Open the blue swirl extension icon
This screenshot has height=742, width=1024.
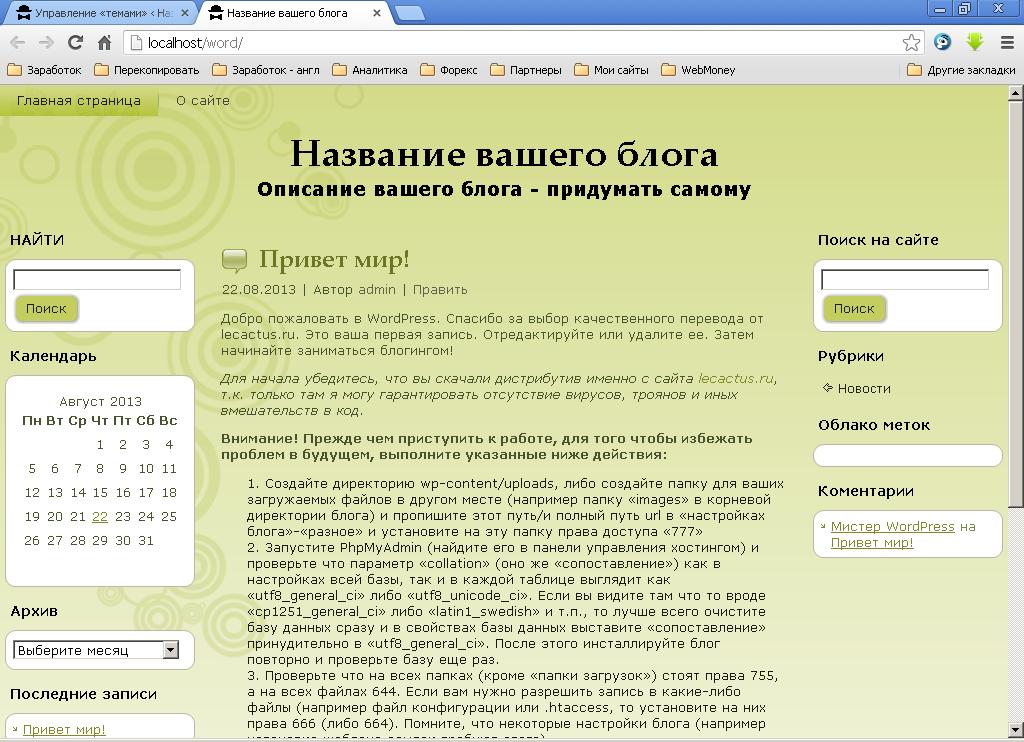point(942,42)
